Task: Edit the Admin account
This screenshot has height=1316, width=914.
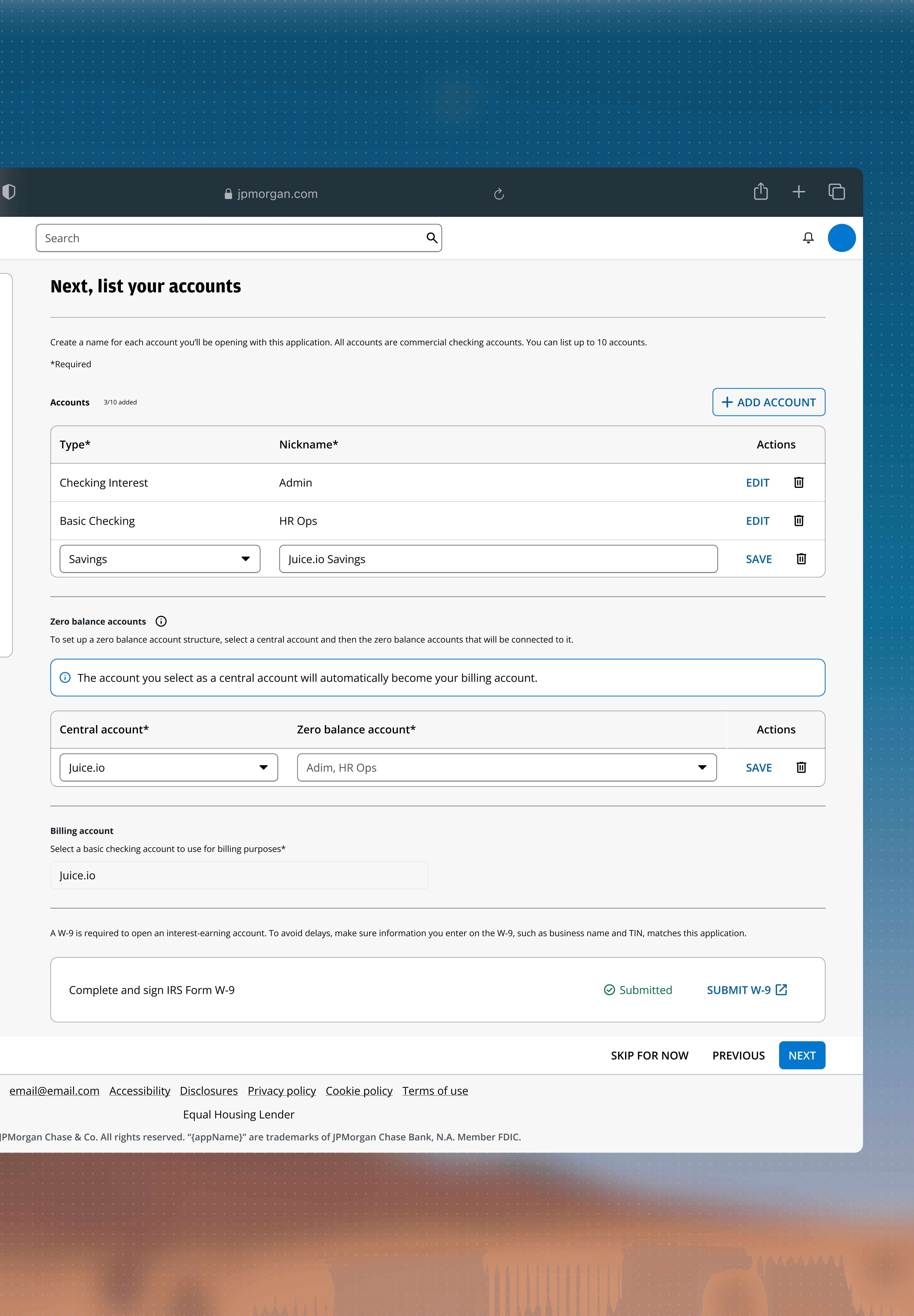Action: coord(757,483)
